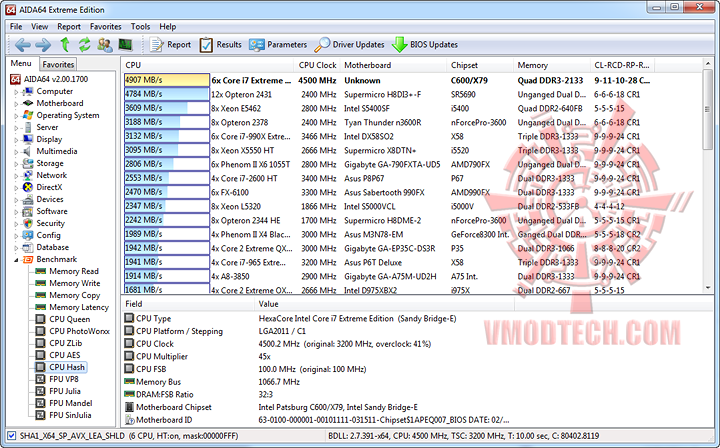Switch to the Menu tab
Screen dimensions: 720x448
[21, 63]
